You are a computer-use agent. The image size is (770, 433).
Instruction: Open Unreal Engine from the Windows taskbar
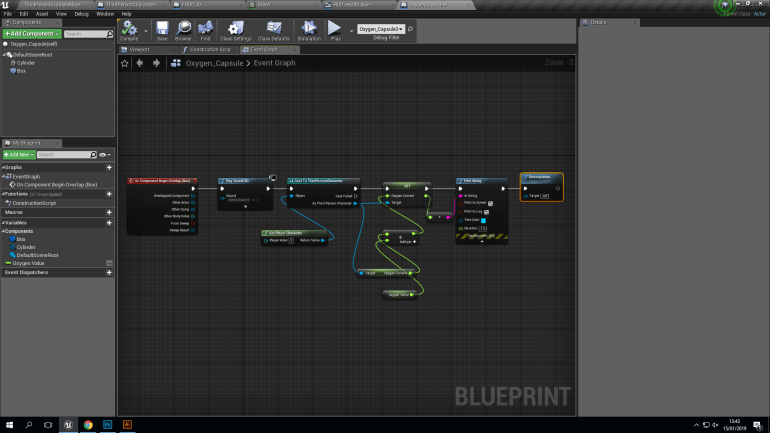tap(68, 425)
